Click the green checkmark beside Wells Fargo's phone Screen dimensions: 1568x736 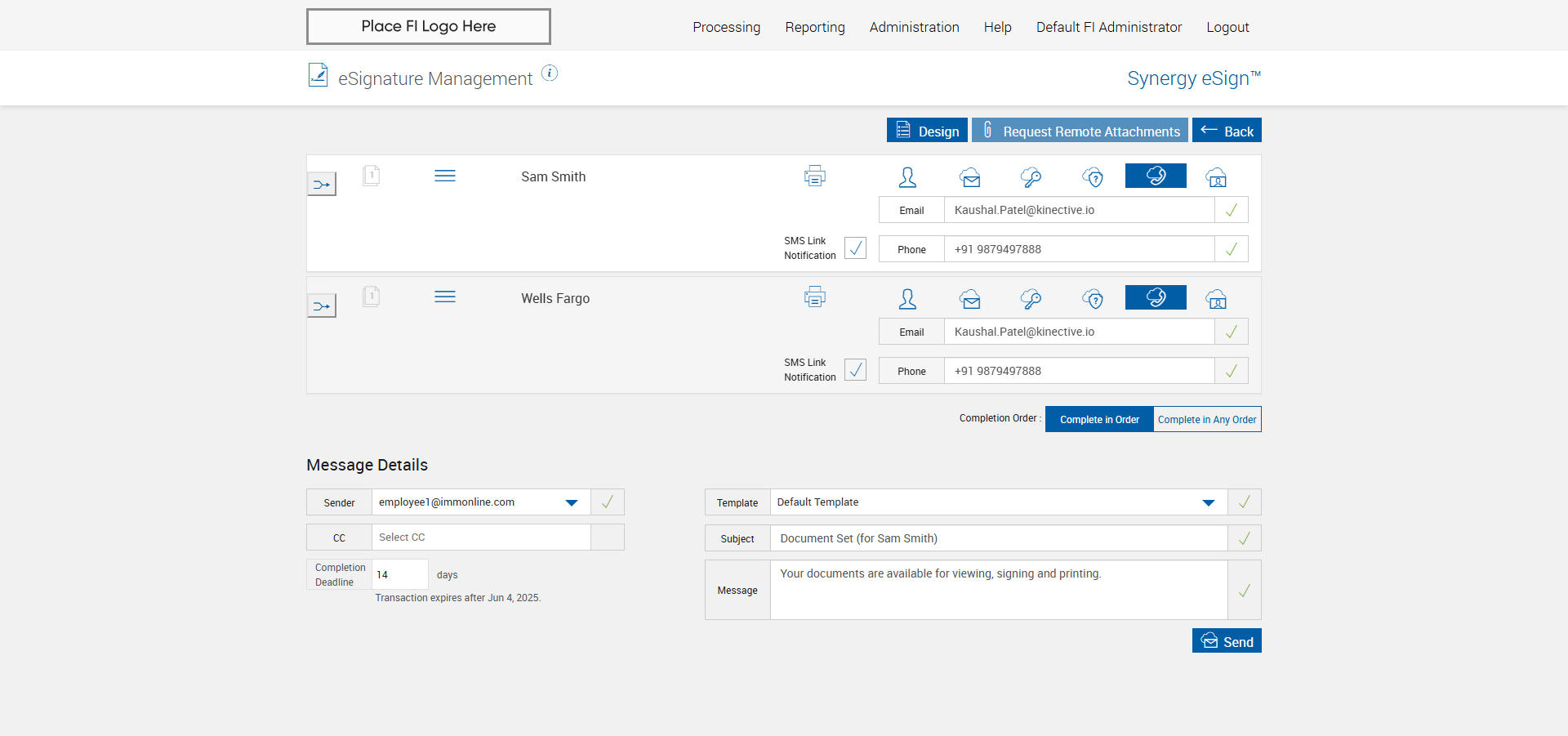coord(1232,371)
